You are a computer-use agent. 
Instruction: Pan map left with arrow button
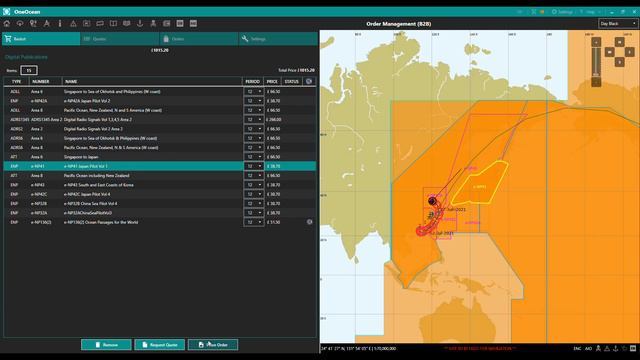pyautogui.click(x=609, y=52)
